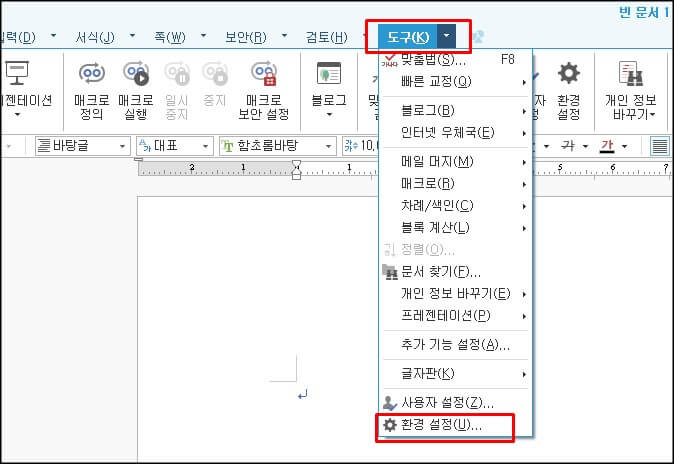Select 환경 설정(U)... menu entry
Viewport: 674px width, 464px height.
(456, 425)
